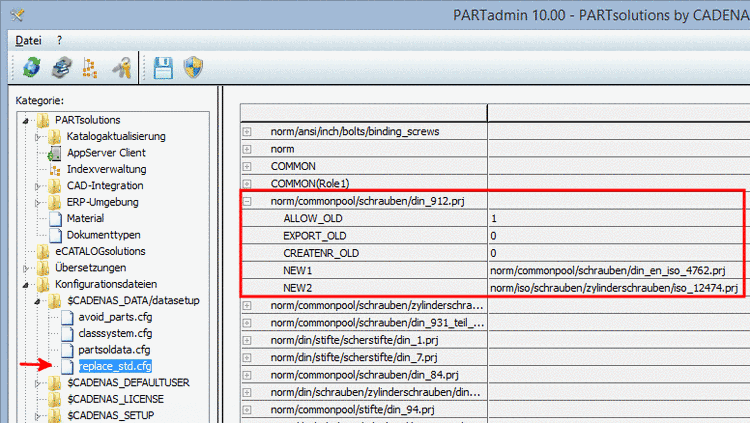Click the din_931_teil_ row text

[377, 323]
